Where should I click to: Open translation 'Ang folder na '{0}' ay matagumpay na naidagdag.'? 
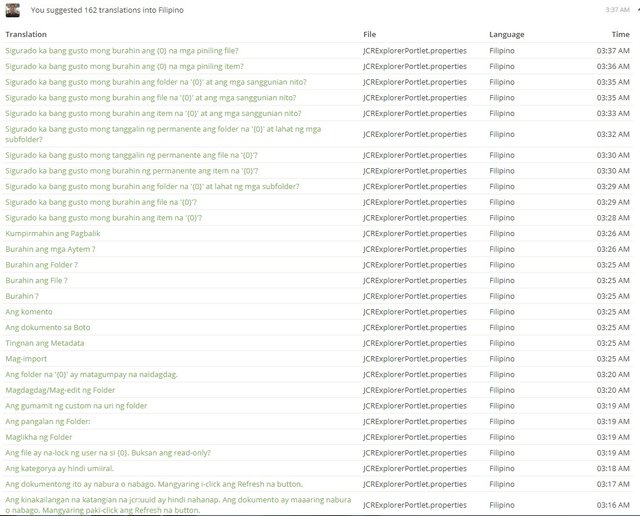tap(91, 374)
